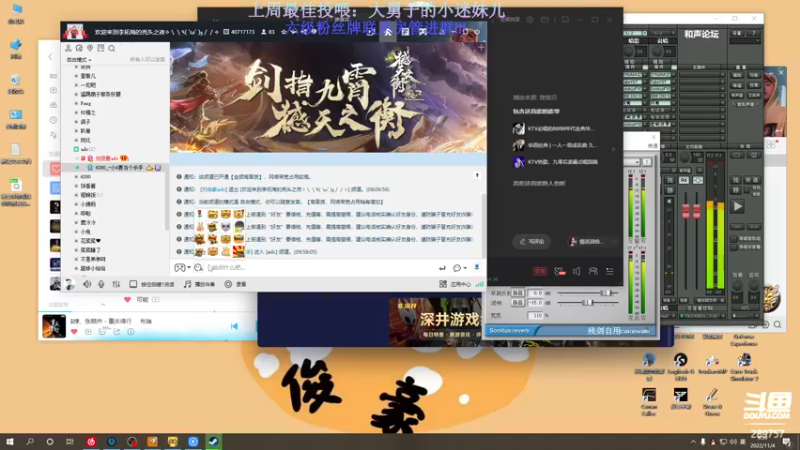This screenshot has width=800, height=450.
Task: Click the ? help button in reverb plugin
Action: (646, 162)
